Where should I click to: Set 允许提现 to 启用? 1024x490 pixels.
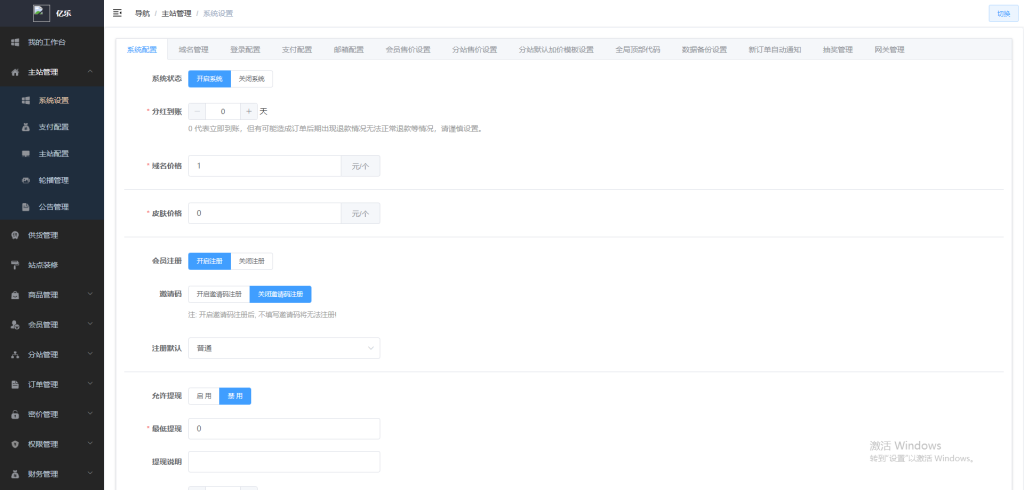pyautogui.click(x=204, y=396)
